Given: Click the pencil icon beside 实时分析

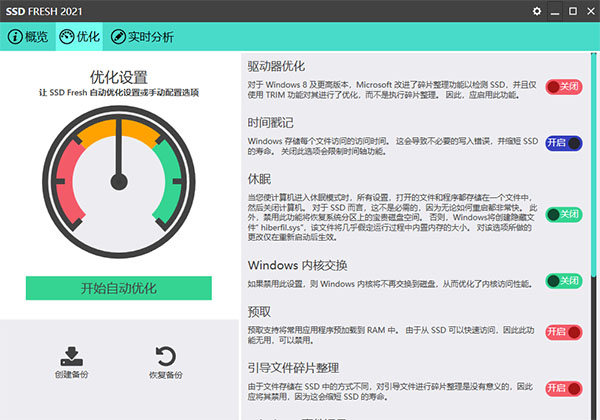Looking at the screenshot, I should point(118,37).
